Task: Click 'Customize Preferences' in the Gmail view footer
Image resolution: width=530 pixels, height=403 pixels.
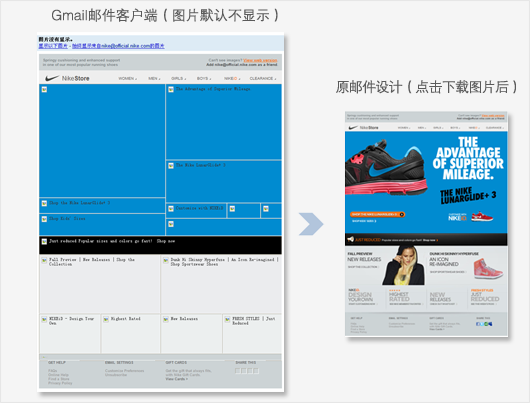Action: [124, 371]
